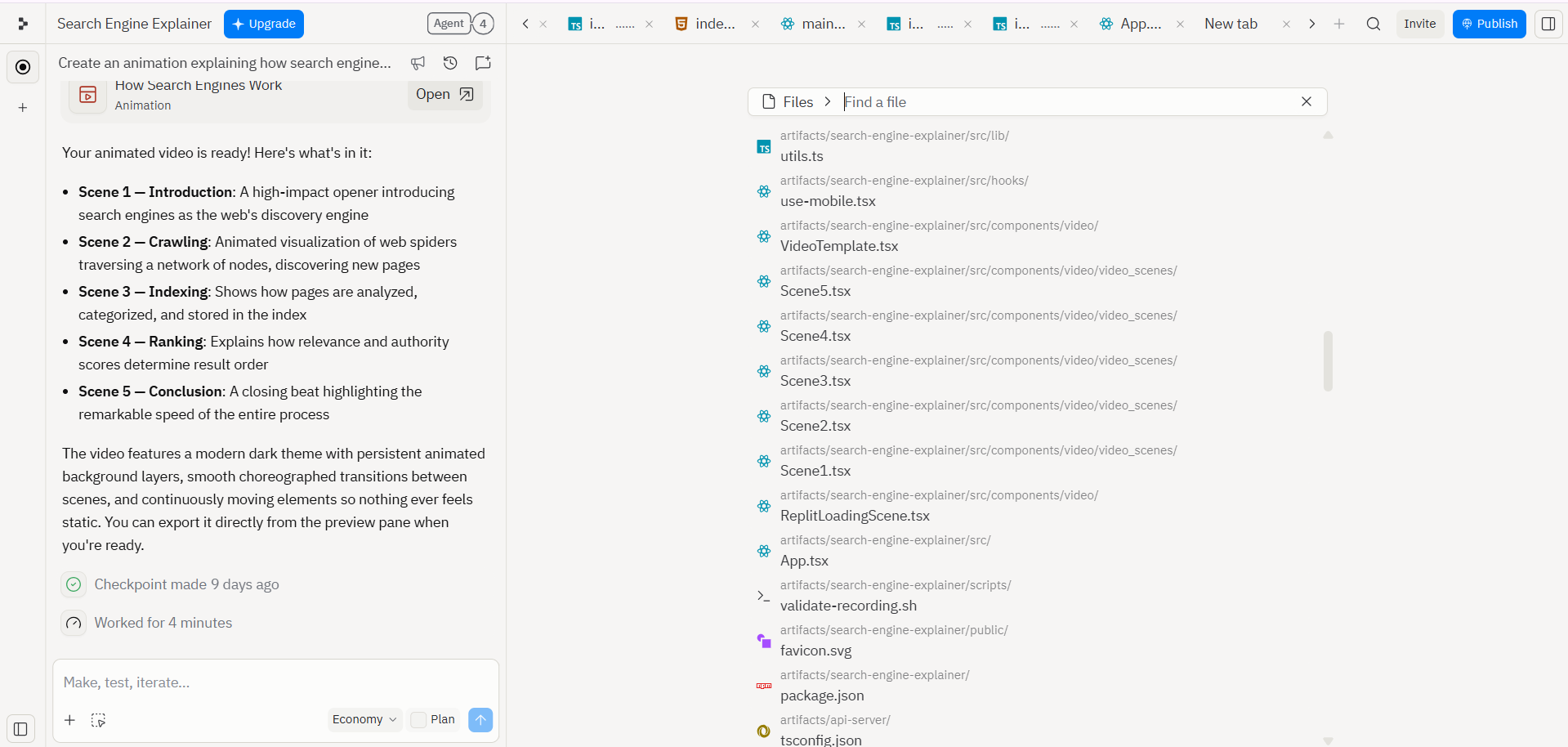
Task: Click the Checkpoint made 9 days ago entry
Action: (186, 584)
